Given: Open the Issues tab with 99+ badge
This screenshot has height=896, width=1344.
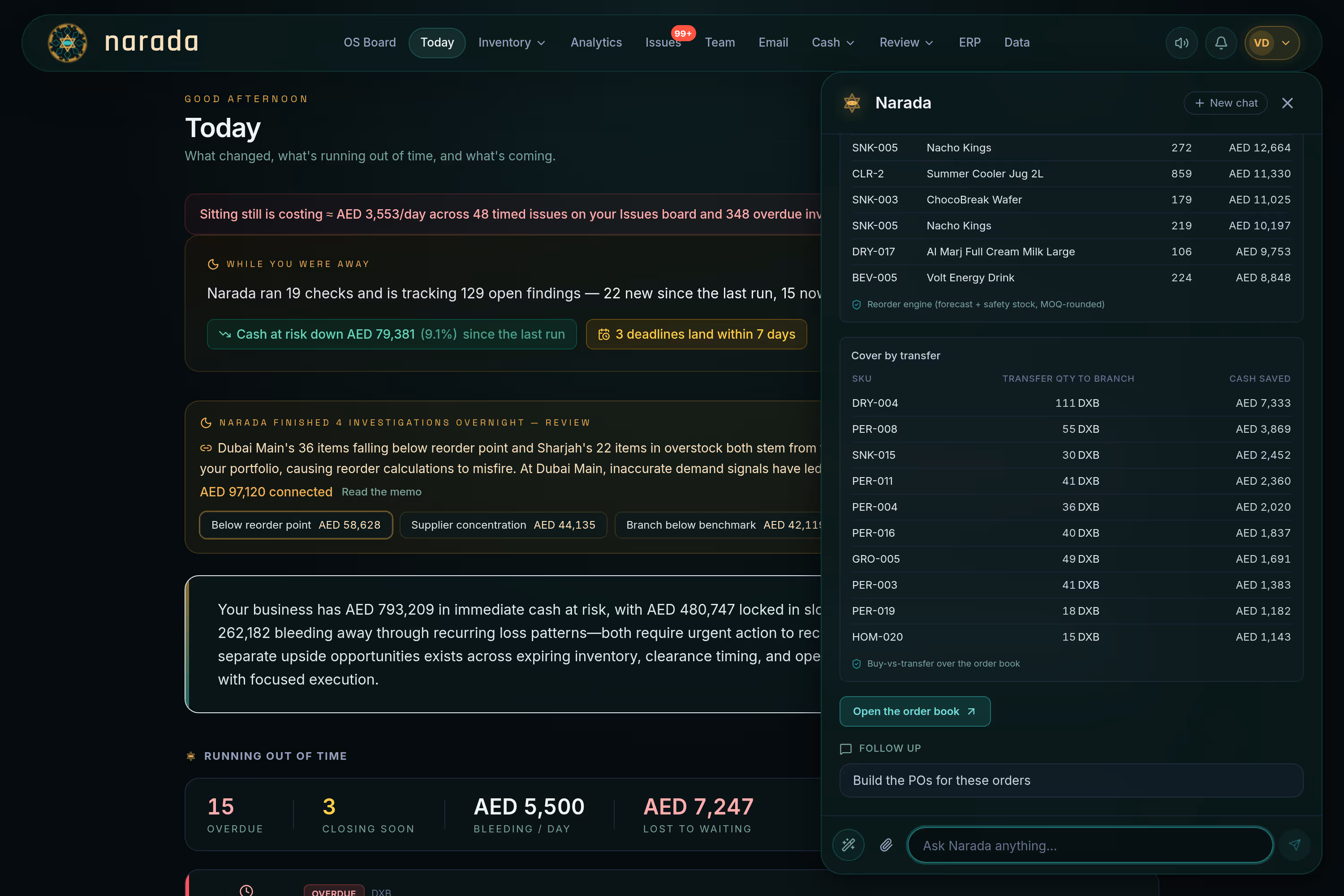Looking at the screenshot, I should (x=663, y=43).
